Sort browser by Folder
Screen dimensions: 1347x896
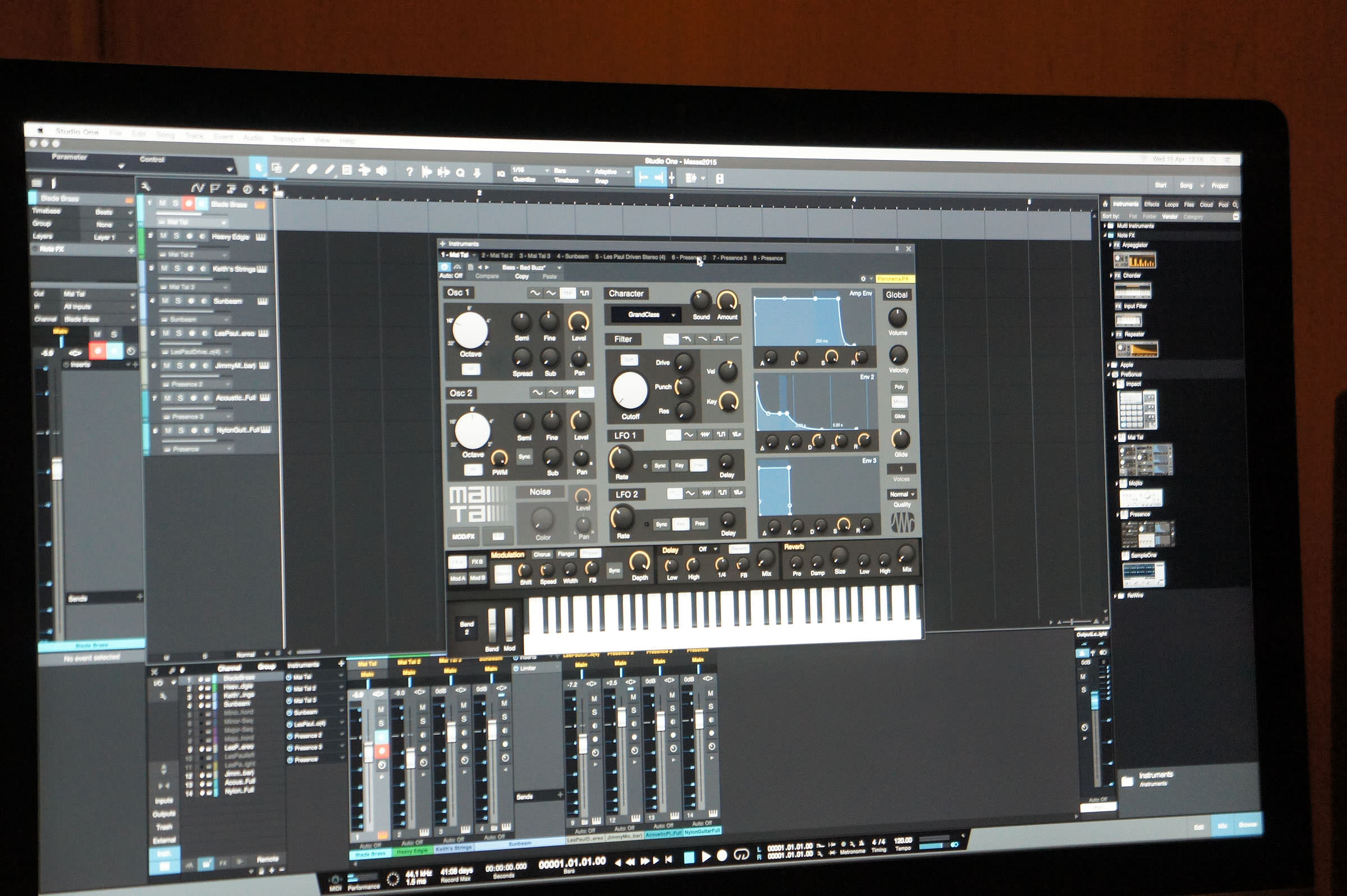coord(1149,217)
